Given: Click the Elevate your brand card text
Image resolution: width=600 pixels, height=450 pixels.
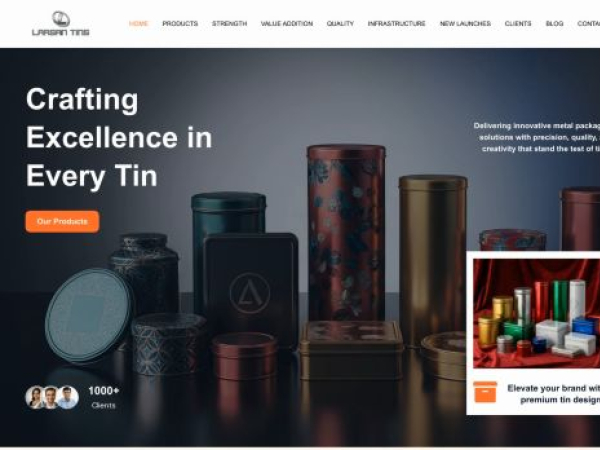Looking at the screenshot, I should (553, 394).
